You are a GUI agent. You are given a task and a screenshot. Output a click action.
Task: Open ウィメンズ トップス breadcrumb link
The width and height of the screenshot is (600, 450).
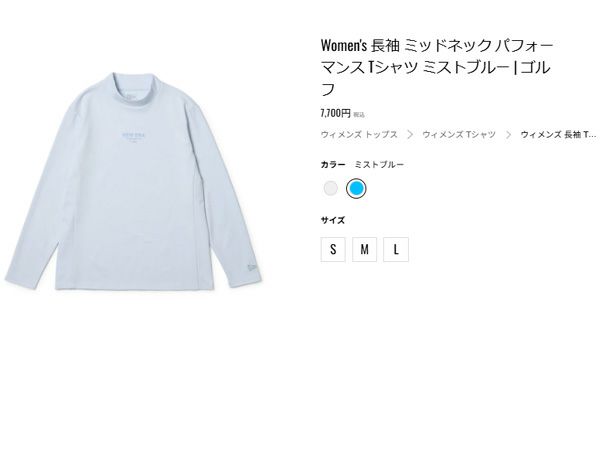click(x=359, y=135)
